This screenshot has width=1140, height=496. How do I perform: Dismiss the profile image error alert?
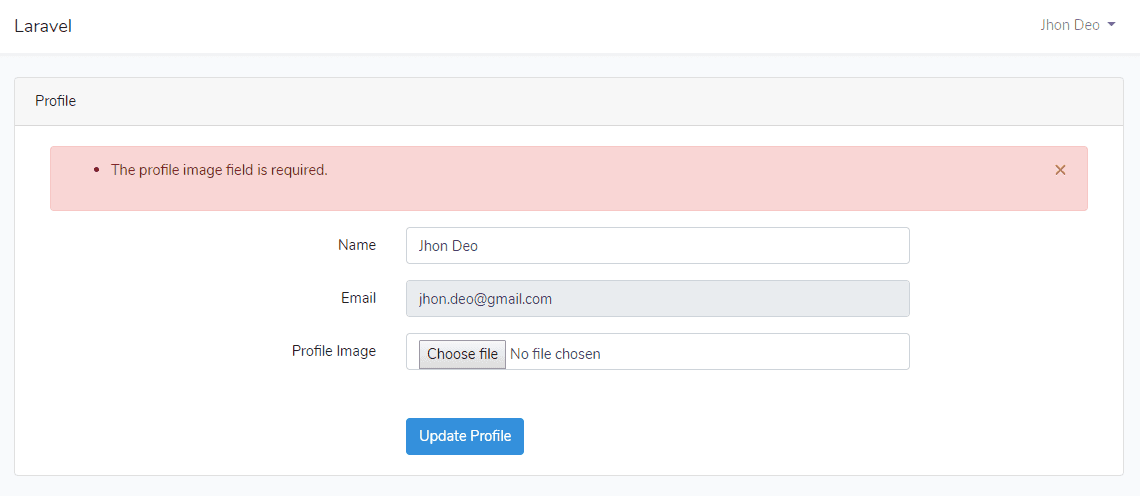point(1060,170)
